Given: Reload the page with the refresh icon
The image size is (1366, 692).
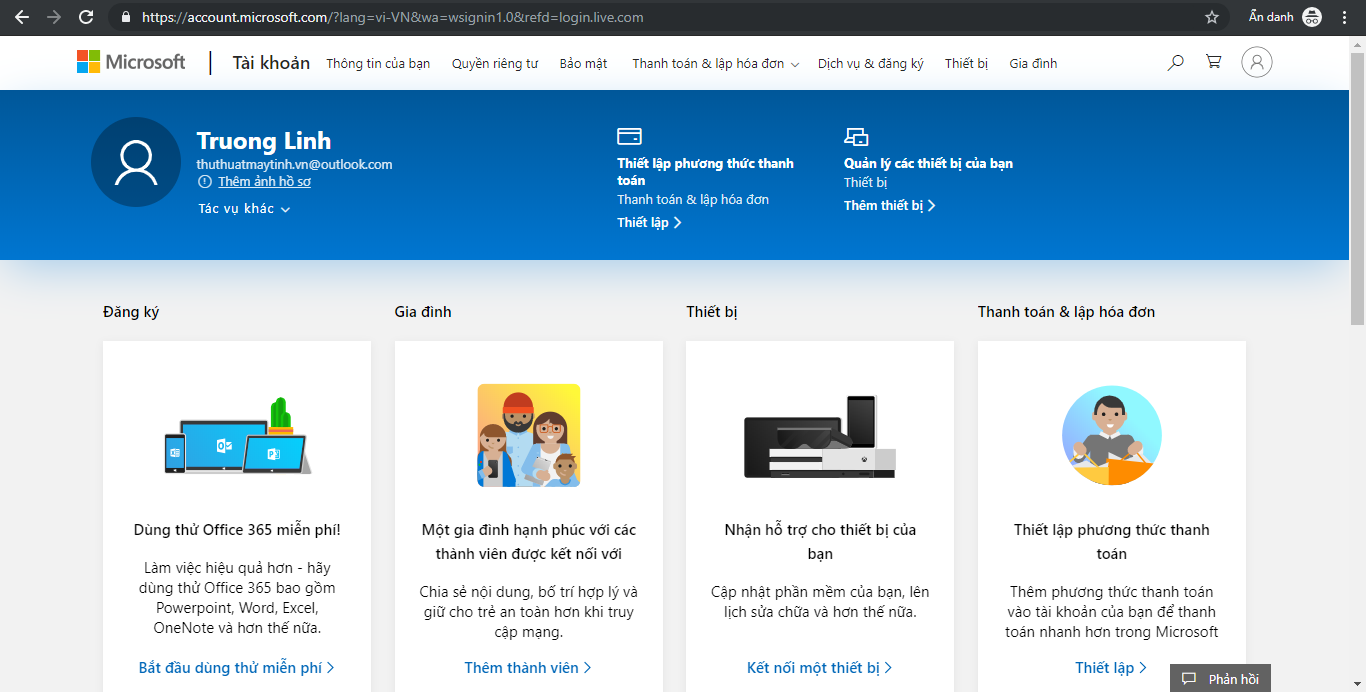Looking at the screenshot, I should 85,17.
